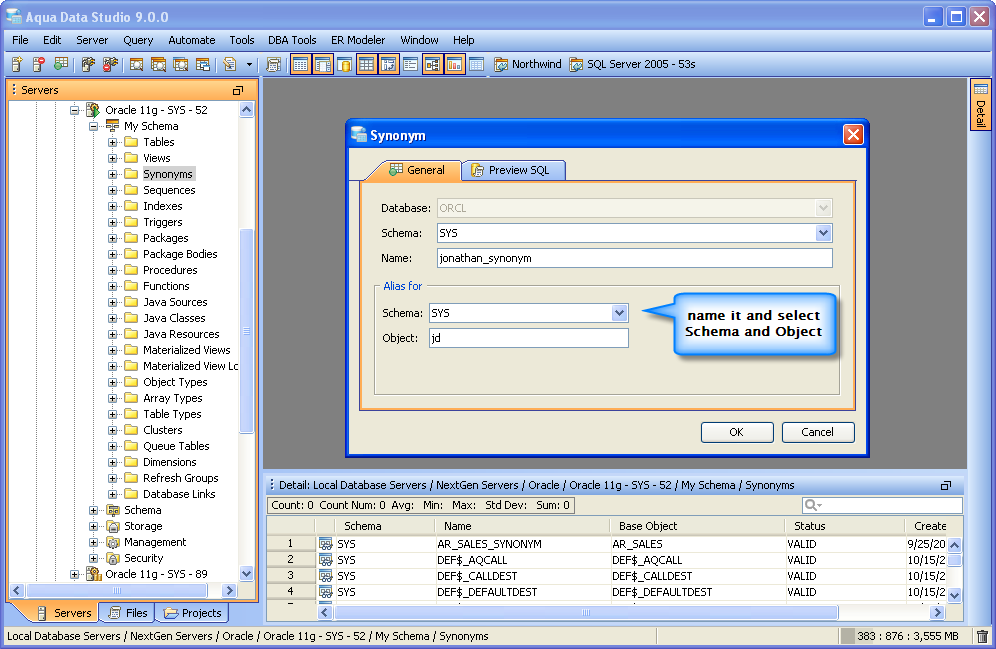Select the Synonyms folder in the tree
Image resolution: width=996 pixels, height=649 pixels.
click(167, 174)
